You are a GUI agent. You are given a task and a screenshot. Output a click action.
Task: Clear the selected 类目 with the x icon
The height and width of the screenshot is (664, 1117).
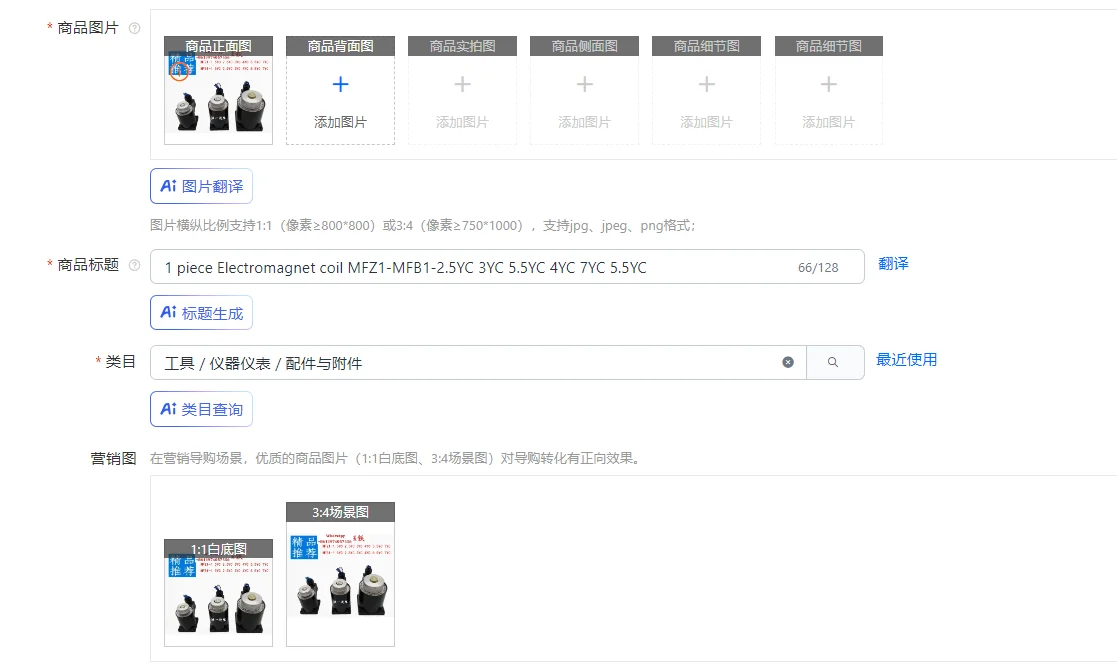(788, 362)
